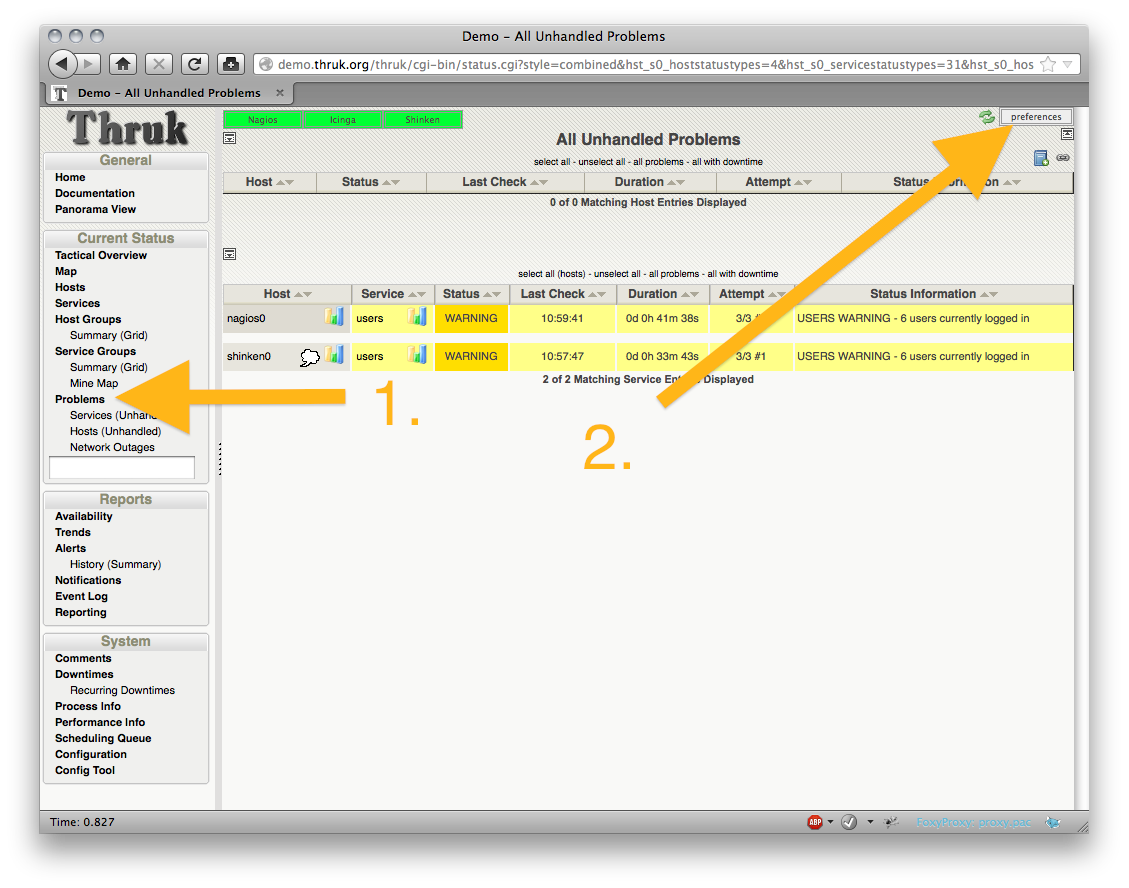The image size is (1129, 888).
Task: Click the browser Home button
Action: (x=123, y=64)
